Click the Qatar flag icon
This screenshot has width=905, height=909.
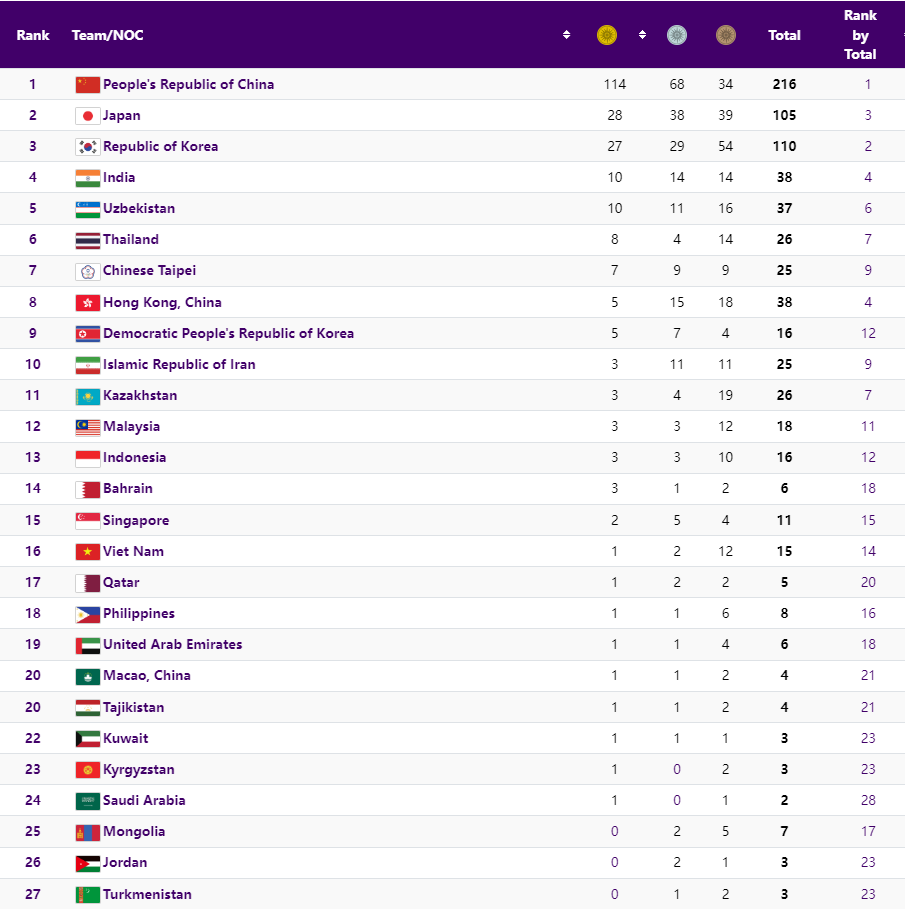pos(88,583)
